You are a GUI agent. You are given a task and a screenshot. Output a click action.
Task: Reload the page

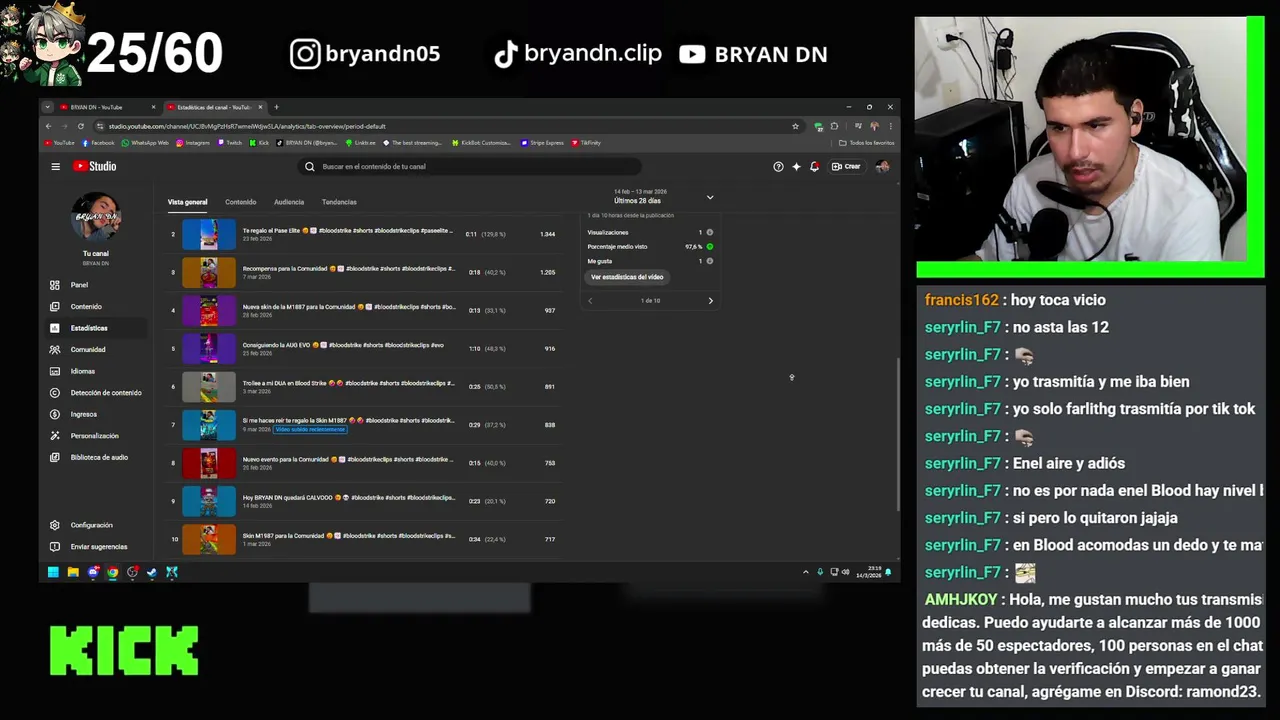pyautogui.click(x=81, y=126)
